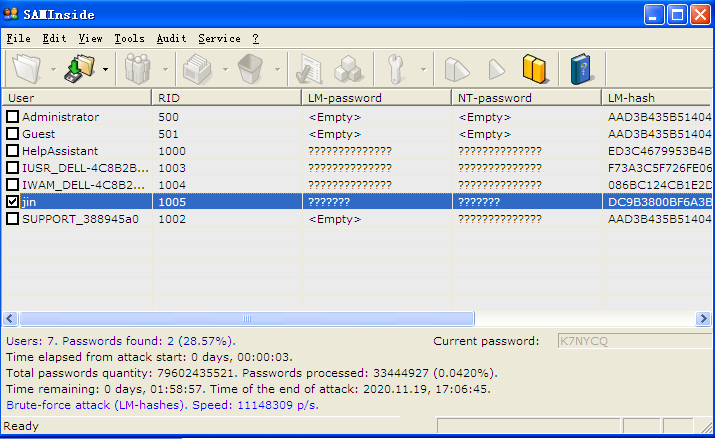The image size is (715, 439).
Task: Pause the attack with the yellow bars icon
Action: click(x=534, y=69)
